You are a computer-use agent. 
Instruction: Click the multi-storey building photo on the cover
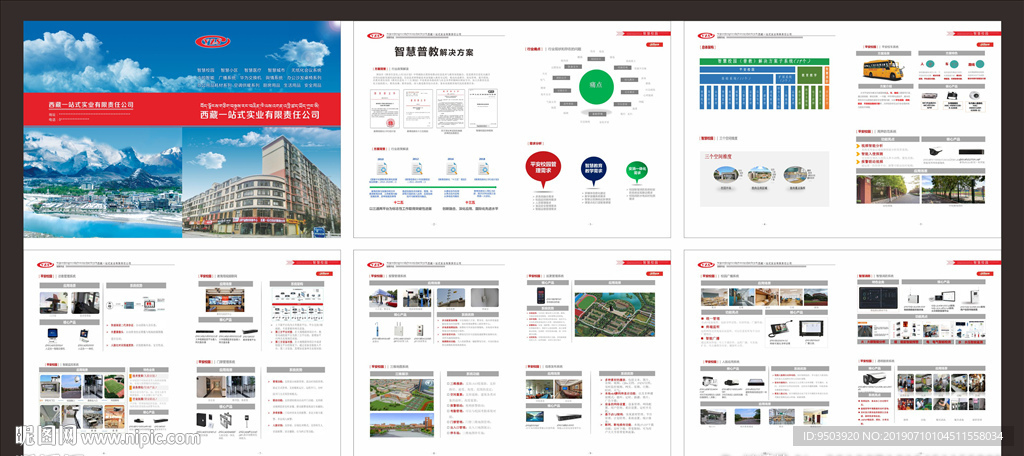tap(261, 182)
